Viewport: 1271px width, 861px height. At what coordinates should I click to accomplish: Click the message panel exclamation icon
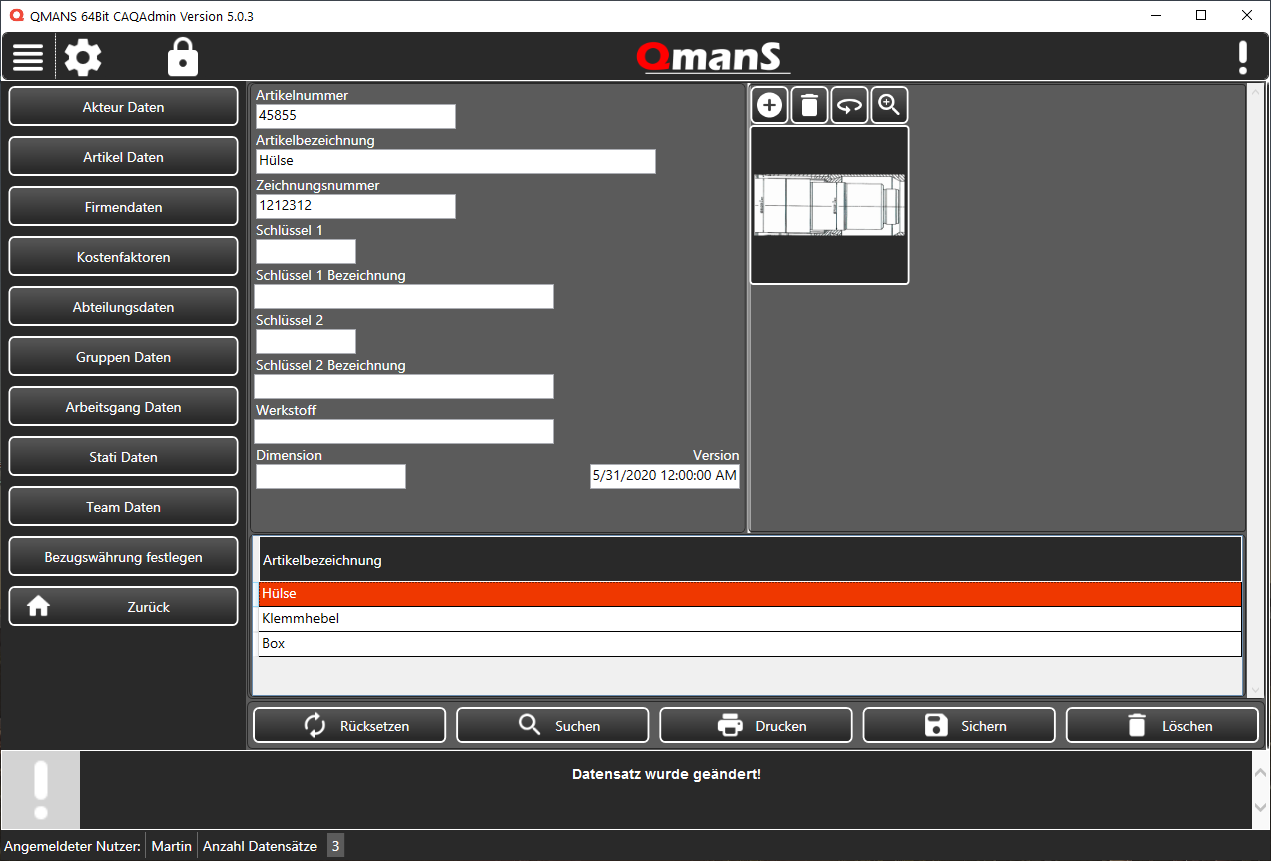coord(40,790)
